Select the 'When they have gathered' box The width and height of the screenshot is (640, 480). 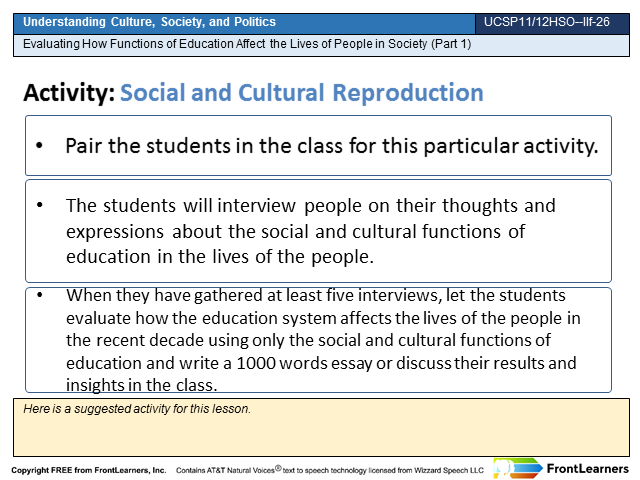(318, 340)
